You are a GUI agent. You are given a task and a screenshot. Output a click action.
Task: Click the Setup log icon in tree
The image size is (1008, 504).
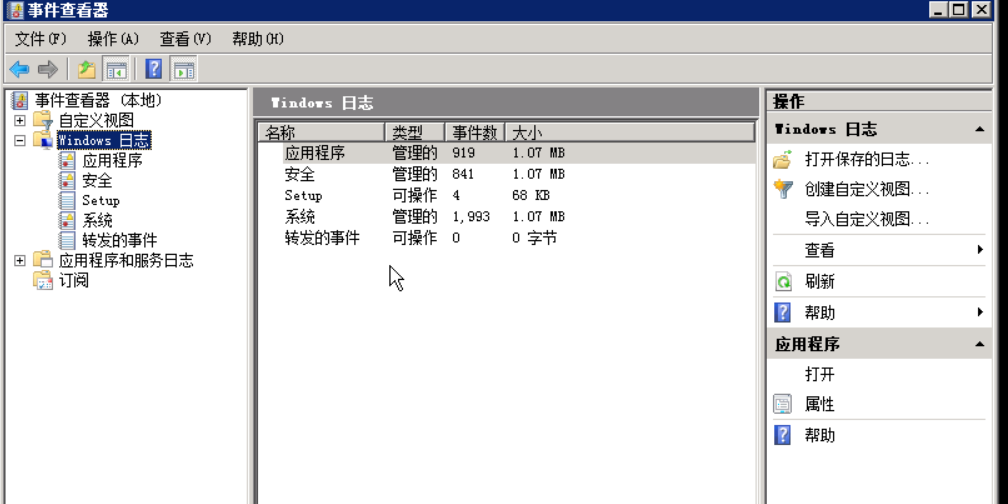pos(67,201)
